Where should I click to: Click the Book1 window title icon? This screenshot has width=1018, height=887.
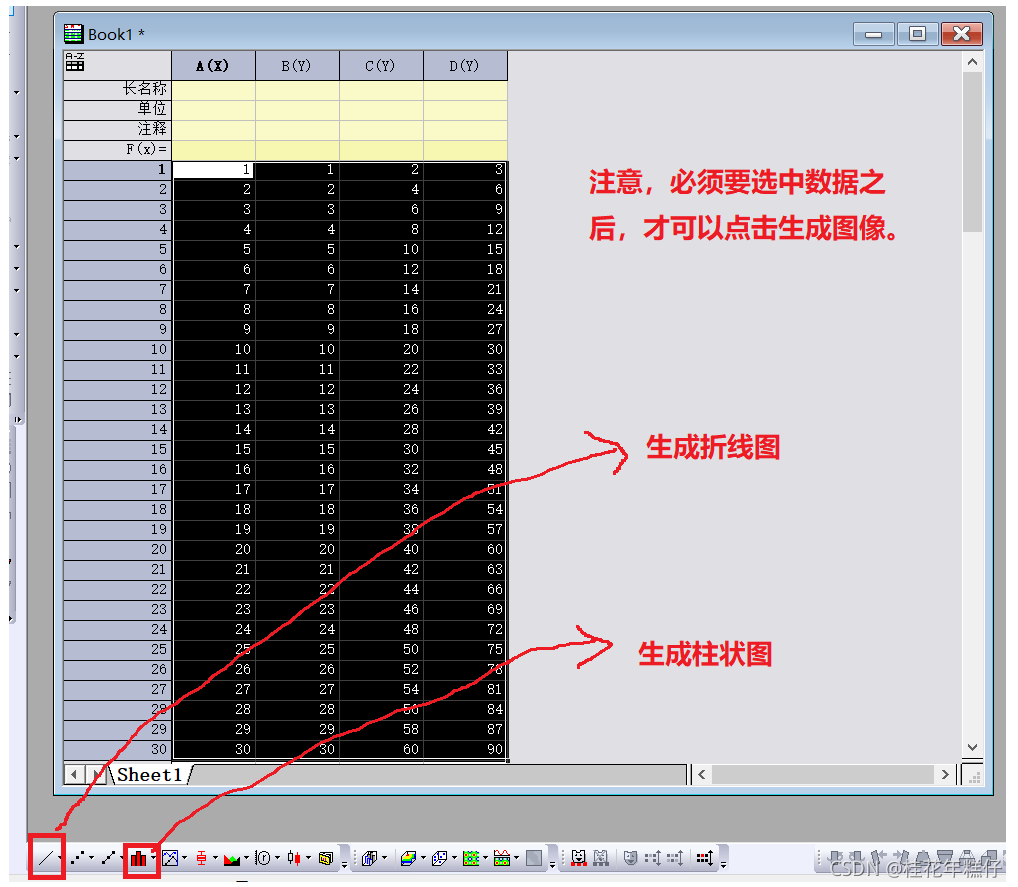pos(73,33)
